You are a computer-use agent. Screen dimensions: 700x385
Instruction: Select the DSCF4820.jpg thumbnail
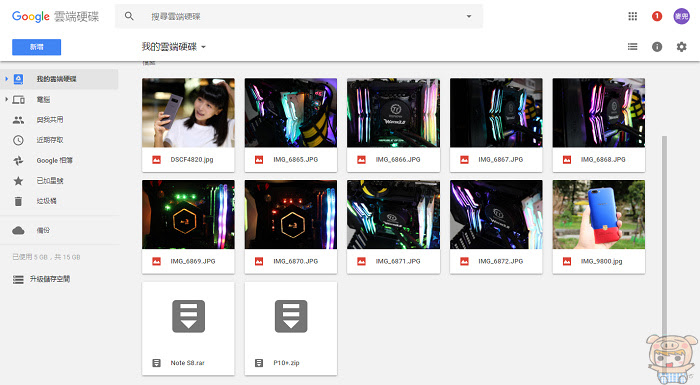[x=188, y=113]
